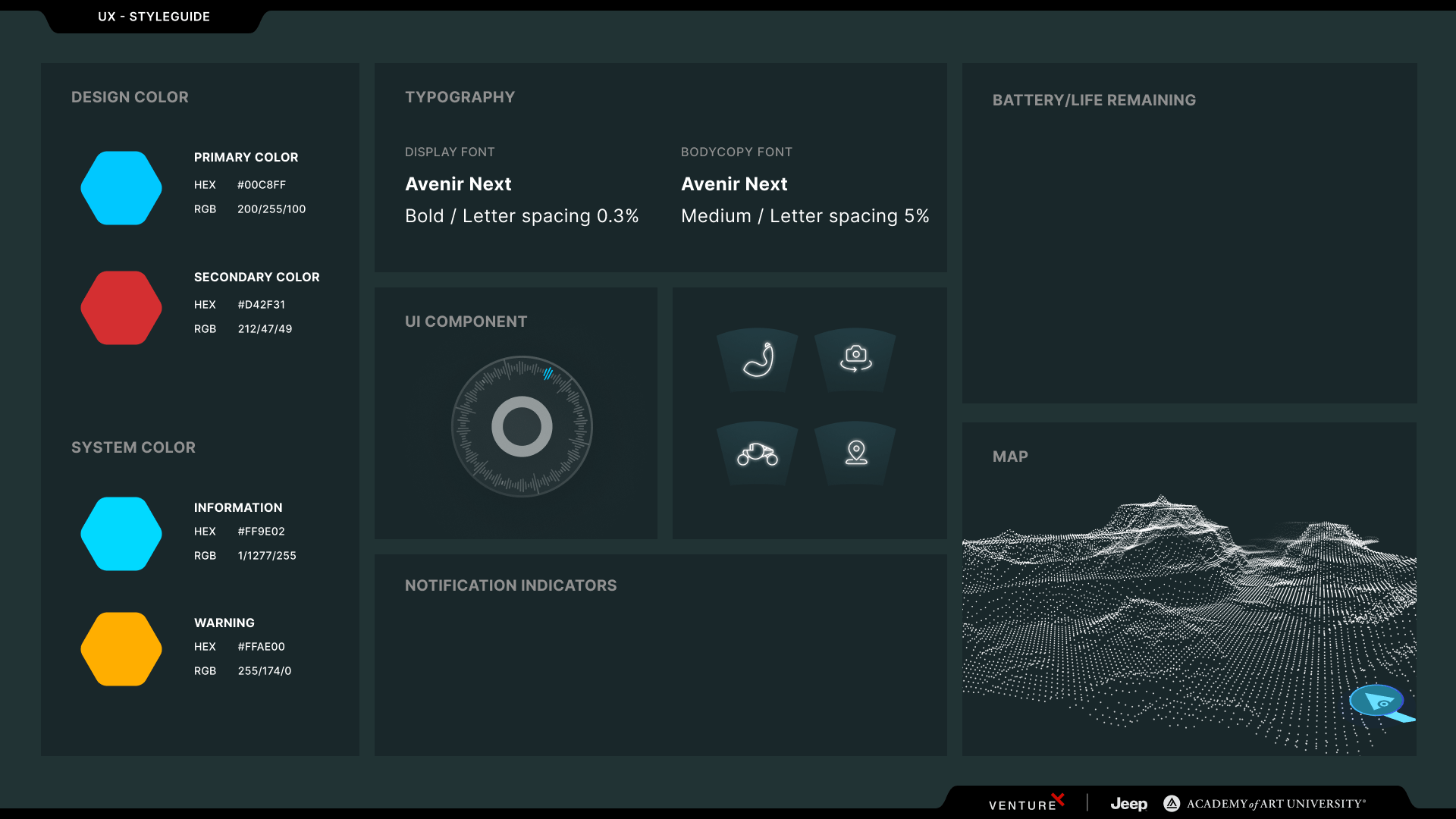
Task: Pick the red secondary color hexagon
Action: [121, 308]
